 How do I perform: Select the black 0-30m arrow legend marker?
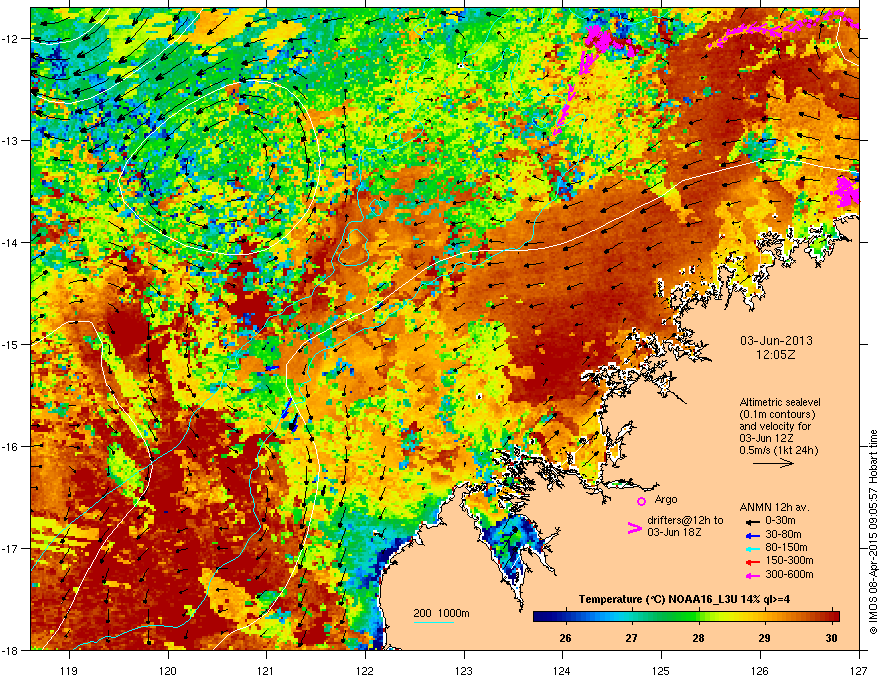tap(751, 521)
